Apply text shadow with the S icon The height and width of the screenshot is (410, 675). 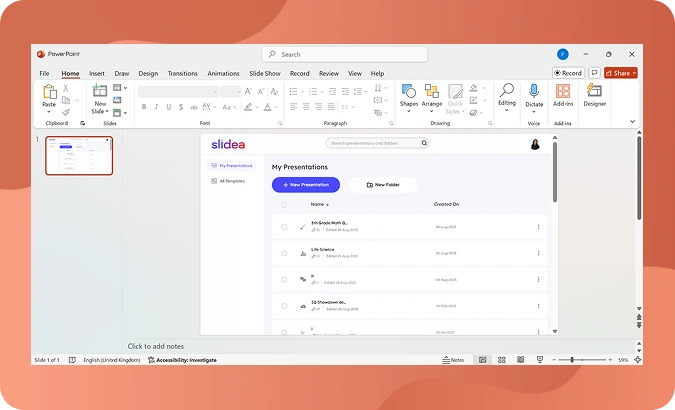(181, 107)
